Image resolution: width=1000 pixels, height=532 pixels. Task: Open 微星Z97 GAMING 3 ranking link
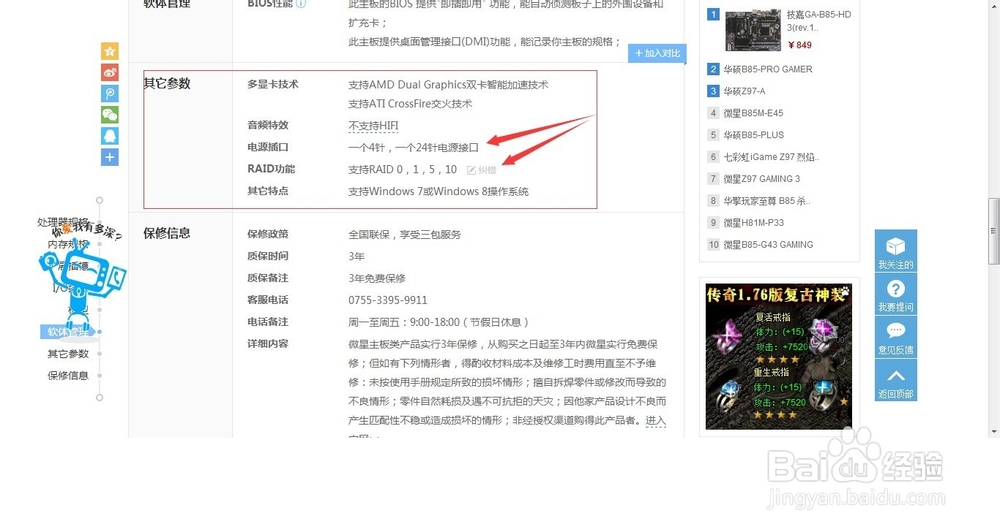point(761,179)
